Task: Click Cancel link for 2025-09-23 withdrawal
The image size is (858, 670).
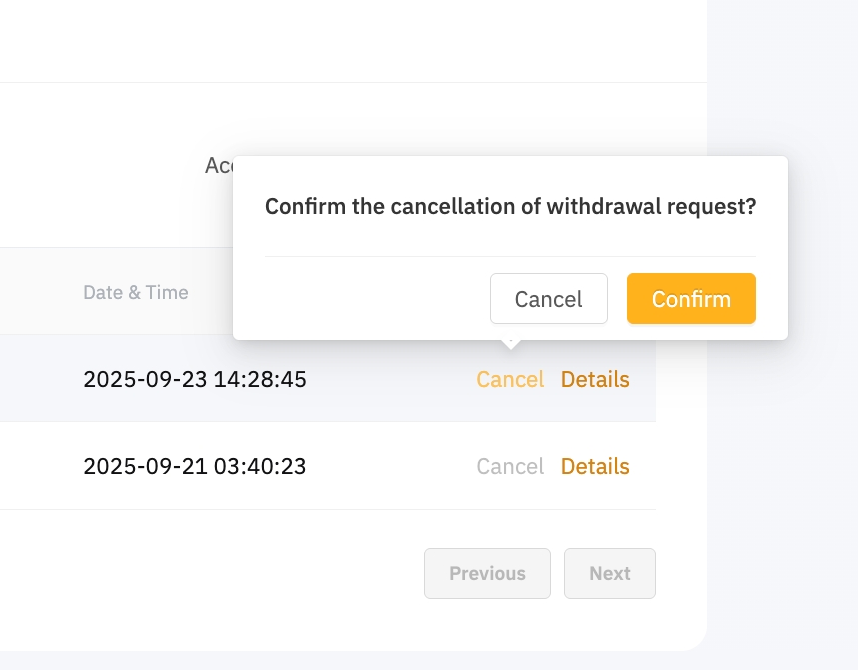Action: pyautogui.click(x=510, y=380)
